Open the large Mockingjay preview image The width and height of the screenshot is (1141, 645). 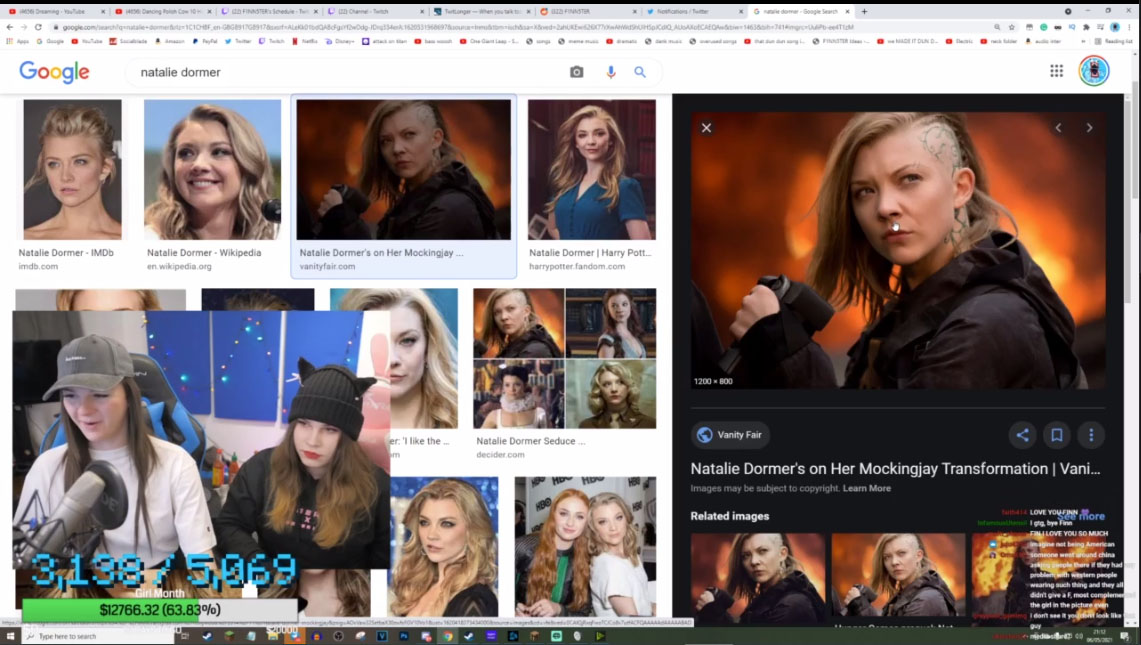pyautogui.click(x=898, y=250)
